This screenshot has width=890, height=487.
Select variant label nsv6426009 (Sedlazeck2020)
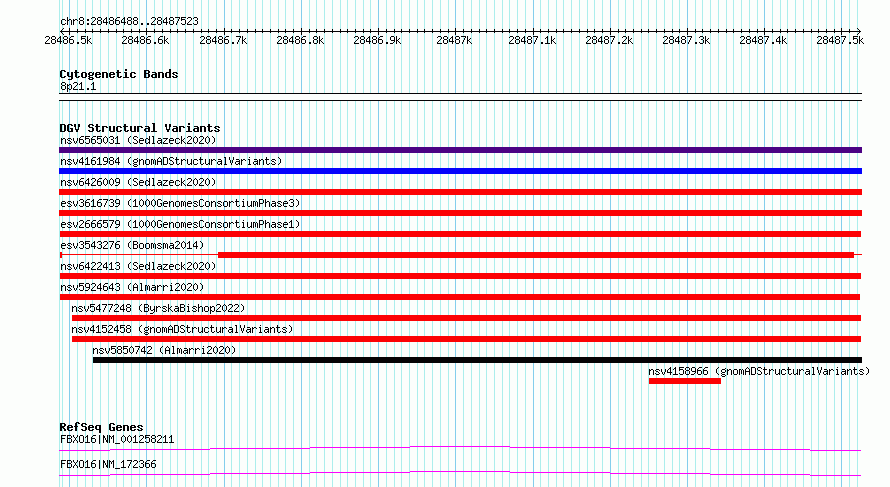click(x=138, y=182)
